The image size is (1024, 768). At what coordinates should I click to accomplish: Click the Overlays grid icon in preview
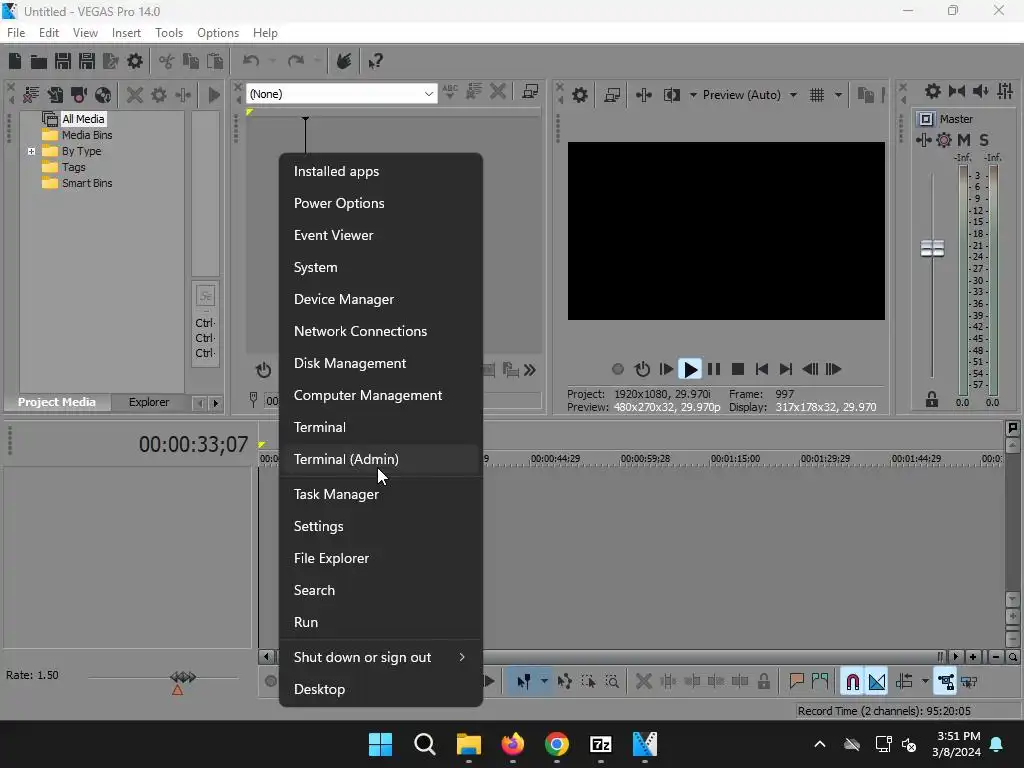pos(817,95)
